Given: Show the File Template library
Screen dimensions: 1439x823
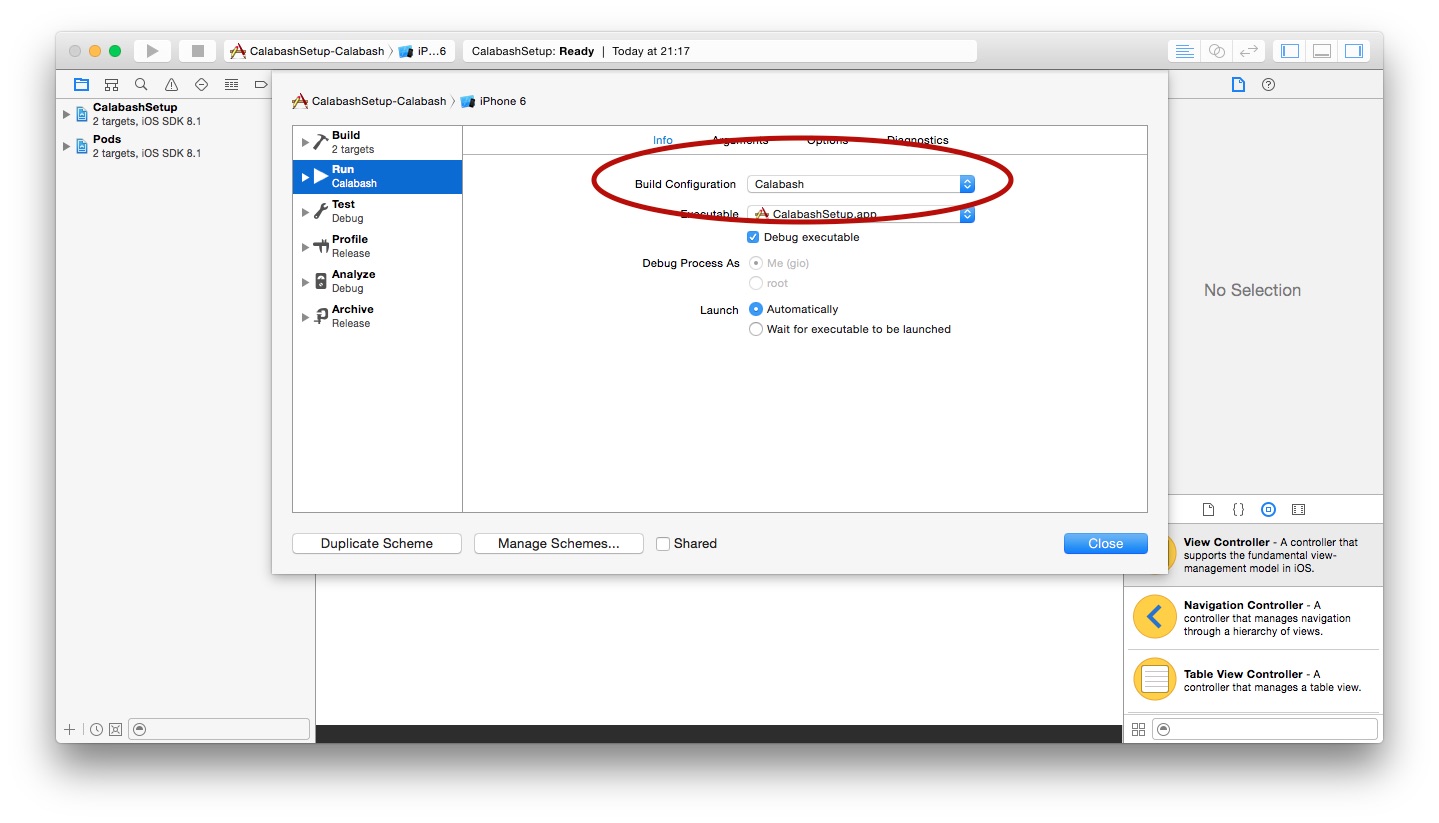Looking at the screenshot, I should pyautogui.click(x=1208, y=509).
